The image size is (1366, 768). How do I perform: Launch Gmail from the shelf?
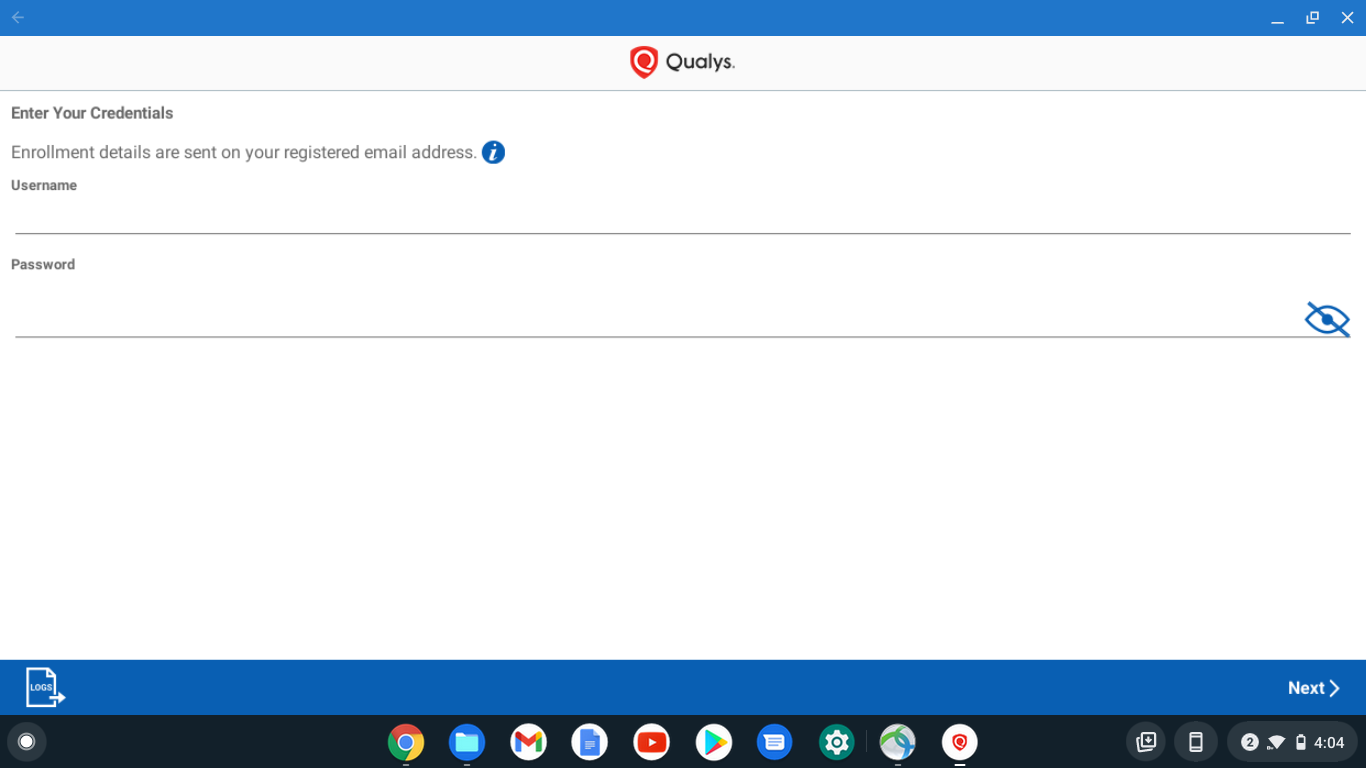tap(528, 742)
